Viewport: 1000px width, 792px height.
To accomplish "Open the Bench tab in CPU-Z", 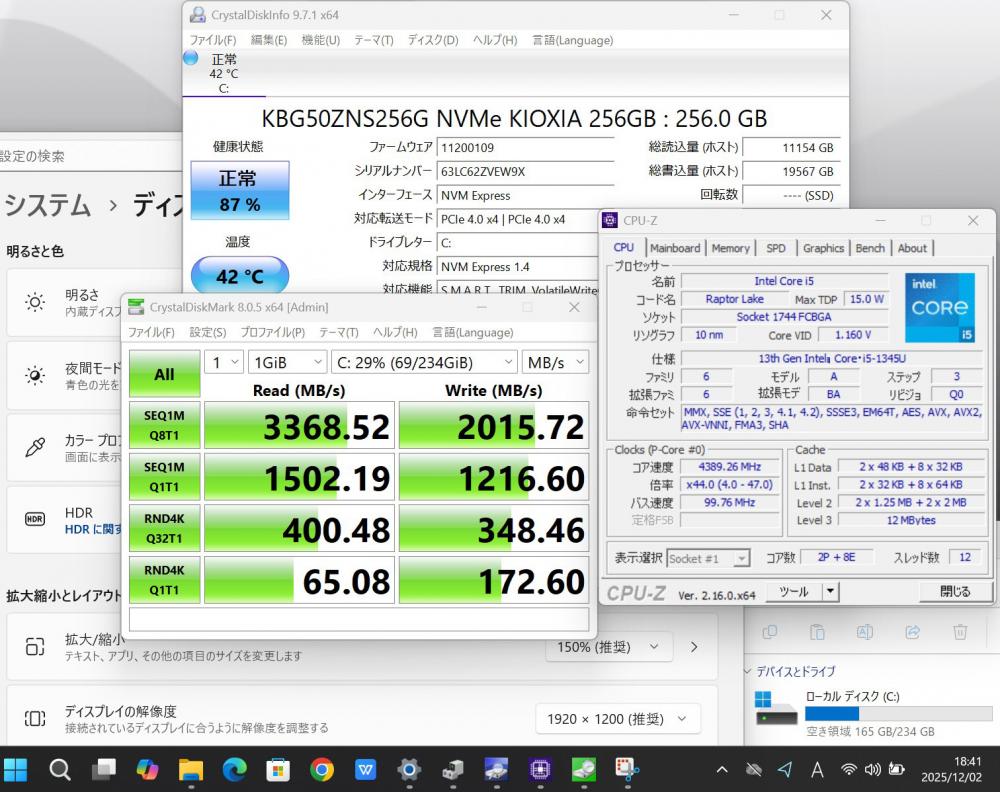I will pyautogui.click(x=870, y=248).
